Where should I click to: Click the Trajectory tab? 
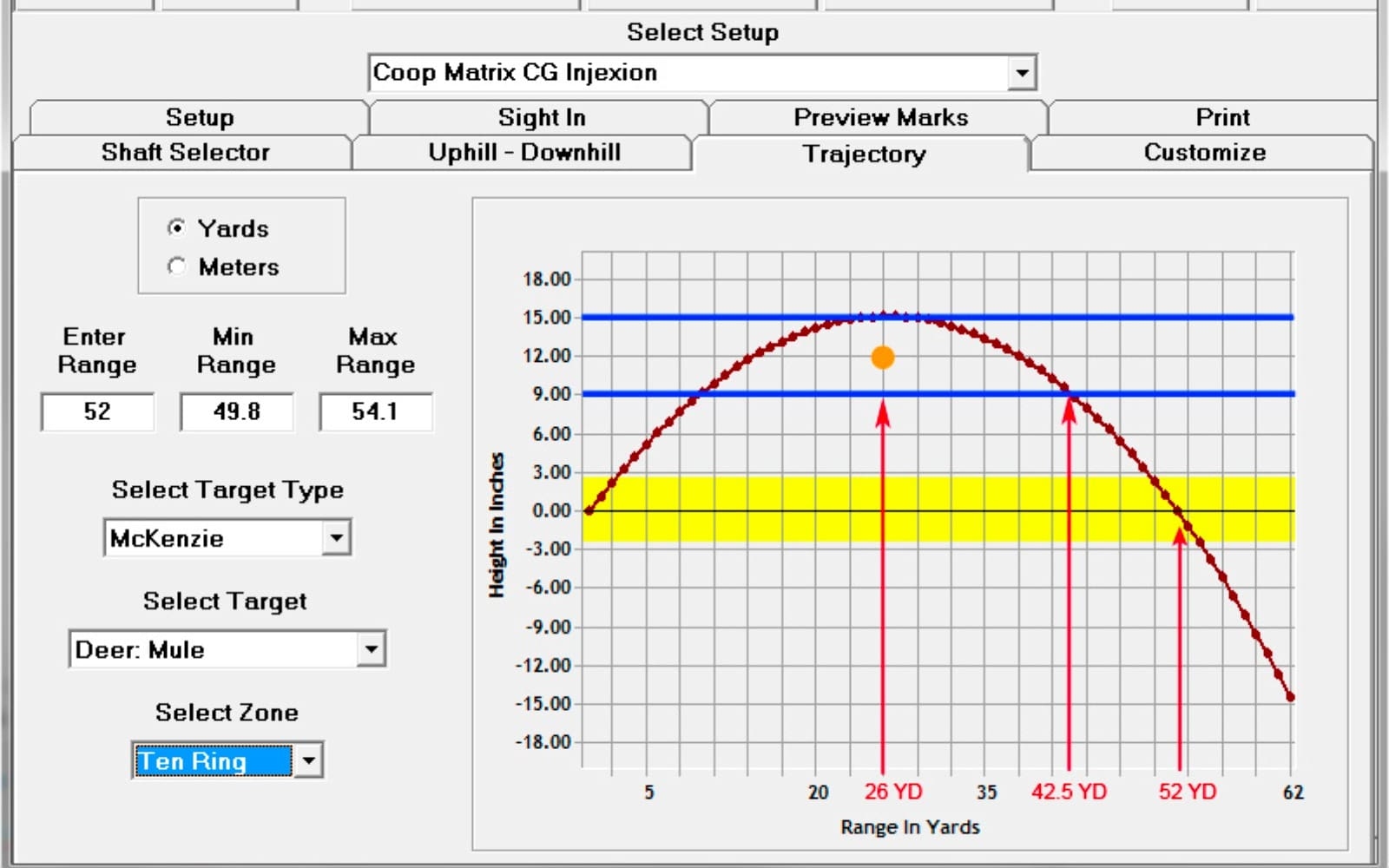864,154
